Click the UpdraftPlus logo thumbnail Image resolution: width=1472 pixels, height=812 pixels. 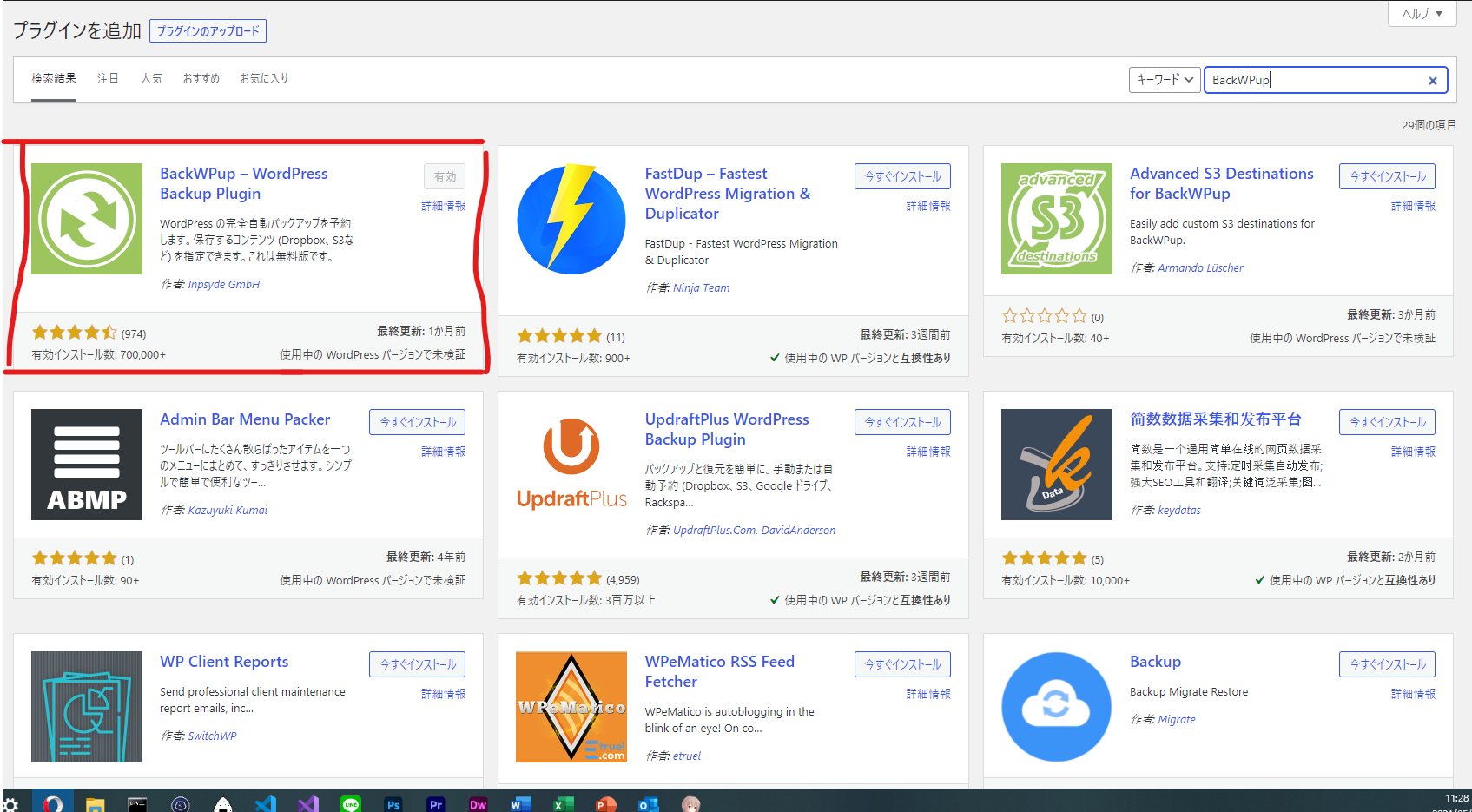click(x=571, y=465)
